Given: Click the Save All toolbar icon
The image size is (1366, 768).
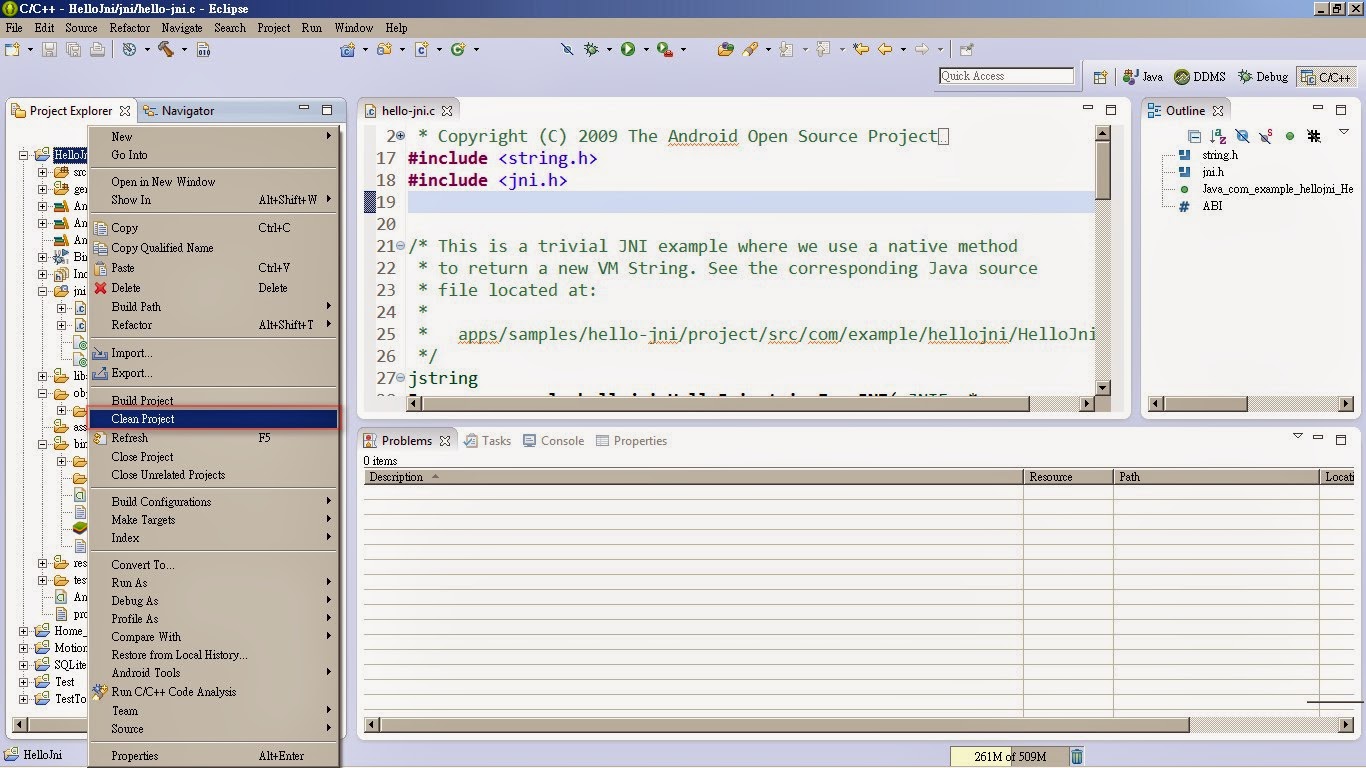Looking at the screenshot, I should pos(73,49).
